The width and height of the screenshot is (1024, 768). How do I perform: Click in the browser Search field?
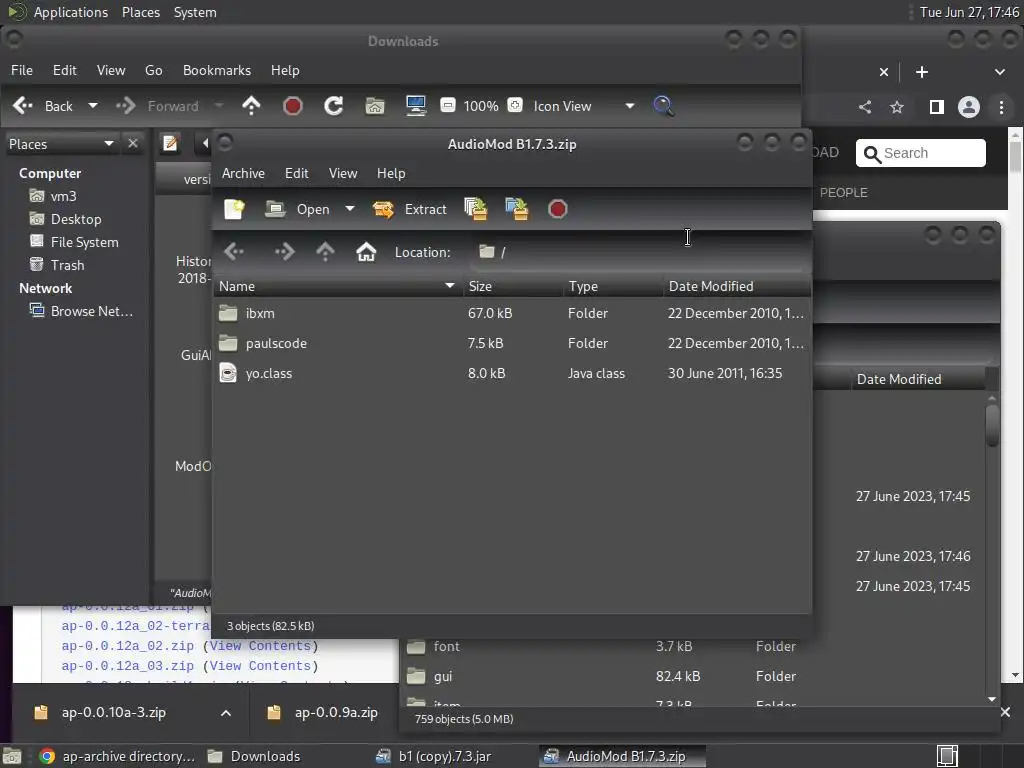click(920, 153)
